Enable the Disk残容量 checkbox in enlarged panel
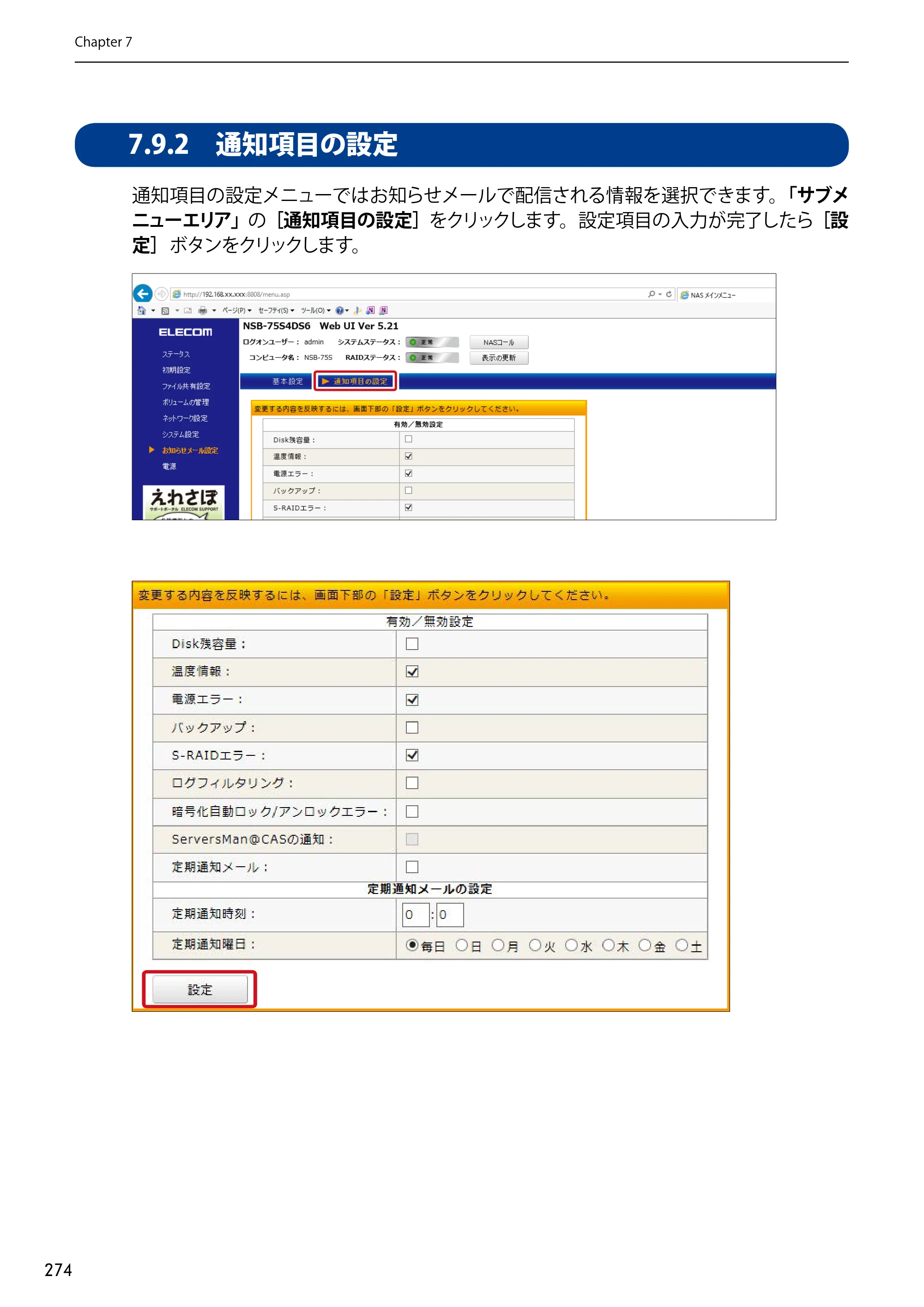The image size is (924, 1307). (412, 644)
